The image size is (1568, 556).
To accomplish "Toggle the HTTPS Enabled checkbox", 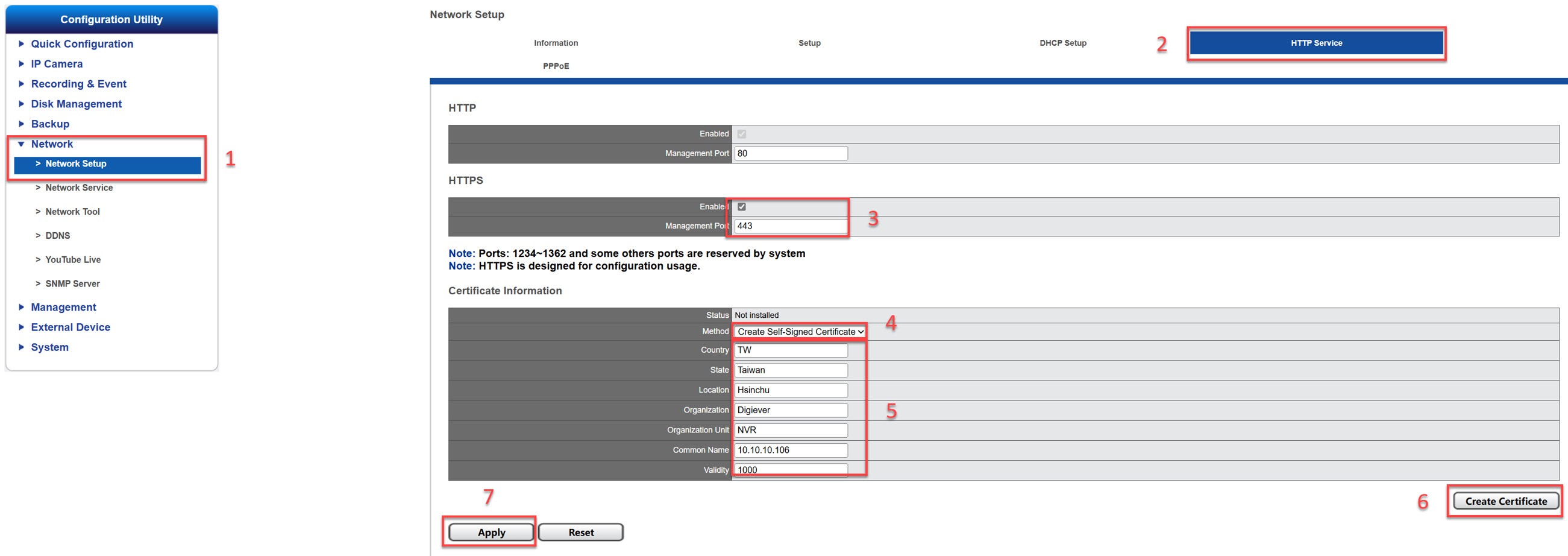I will click(741, 207).
